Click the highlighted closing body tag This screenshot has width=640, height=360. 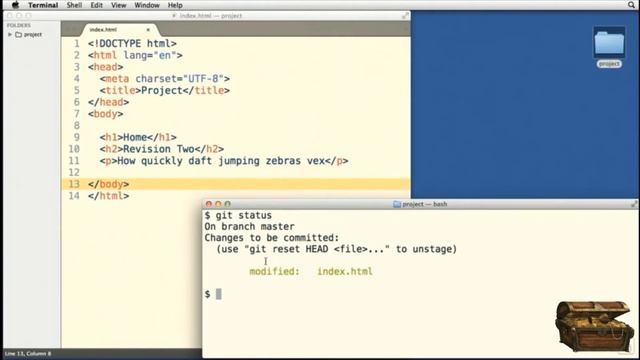(x=109, y=184)
